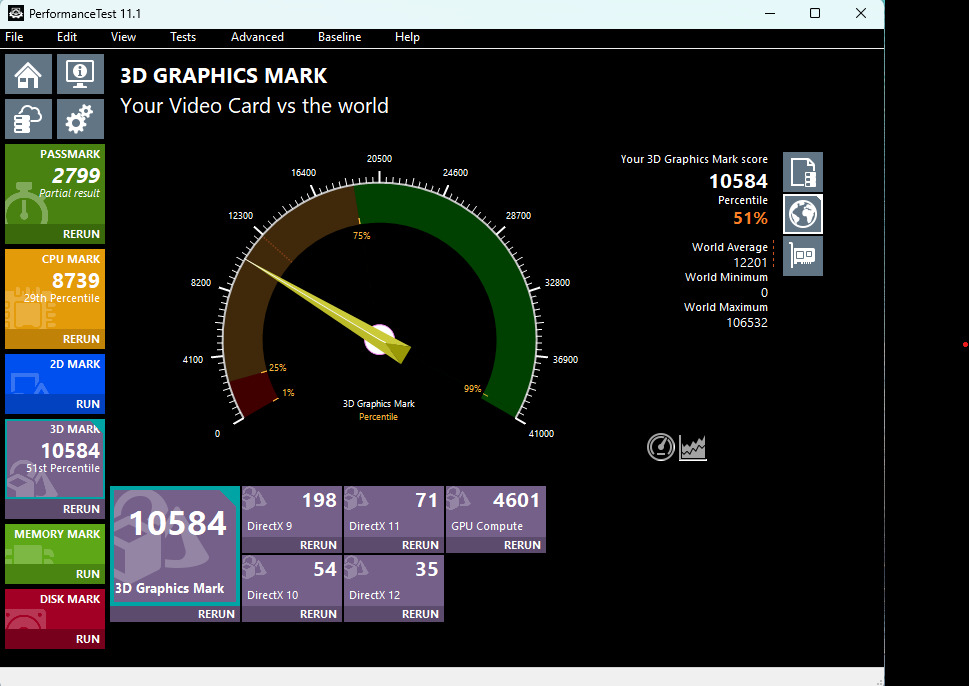Click the World Average 12201 value
969x686 pixels.
tap(750, 263)
